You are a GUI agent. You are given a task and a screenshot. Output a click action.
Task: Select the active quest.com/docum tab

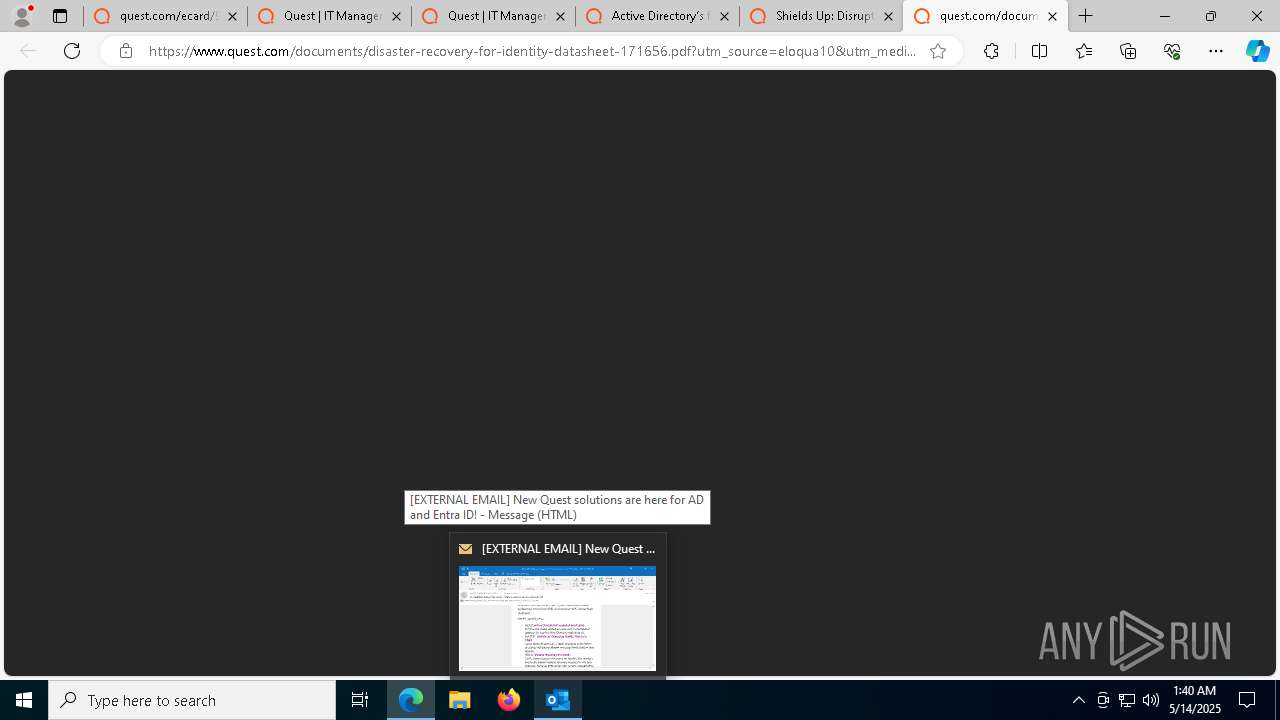click(x=985, y=16)
